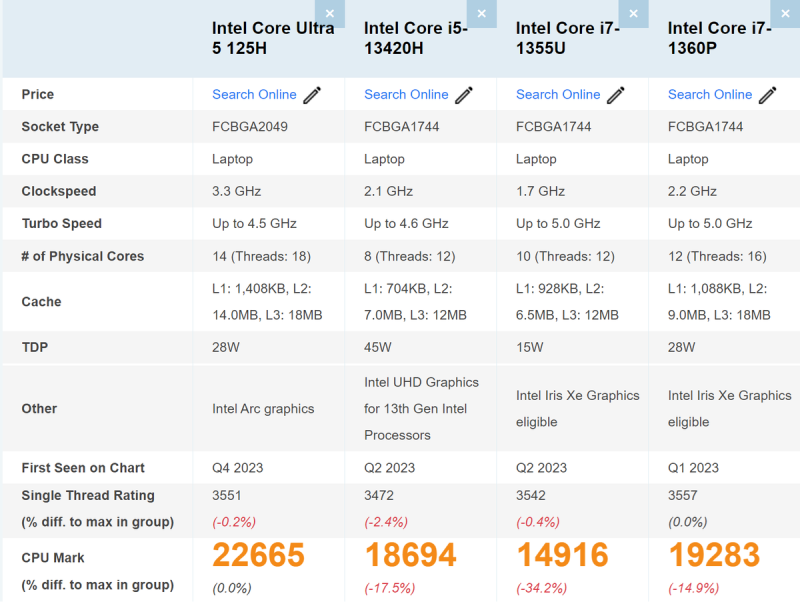Click the x icon above Intel Core i5-13420H
This screenshot has width=800, height=602.
[x=482, y=14]
